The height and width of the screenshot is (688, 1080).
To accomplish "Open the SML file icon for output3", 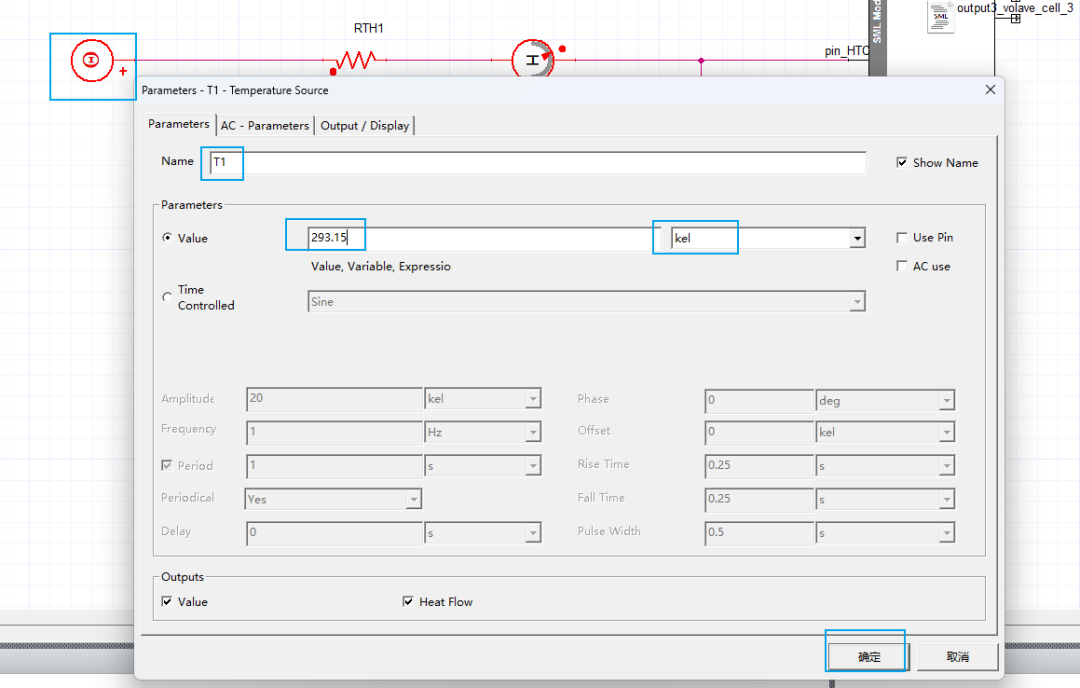I will pos(940,17).
